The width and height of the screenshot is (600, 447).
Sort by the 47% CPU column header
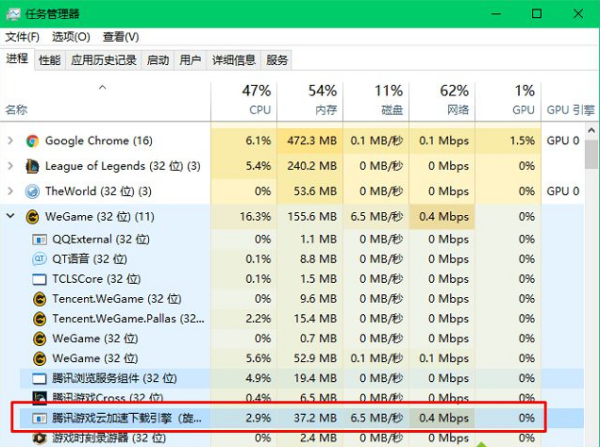(x=243, y=100)
